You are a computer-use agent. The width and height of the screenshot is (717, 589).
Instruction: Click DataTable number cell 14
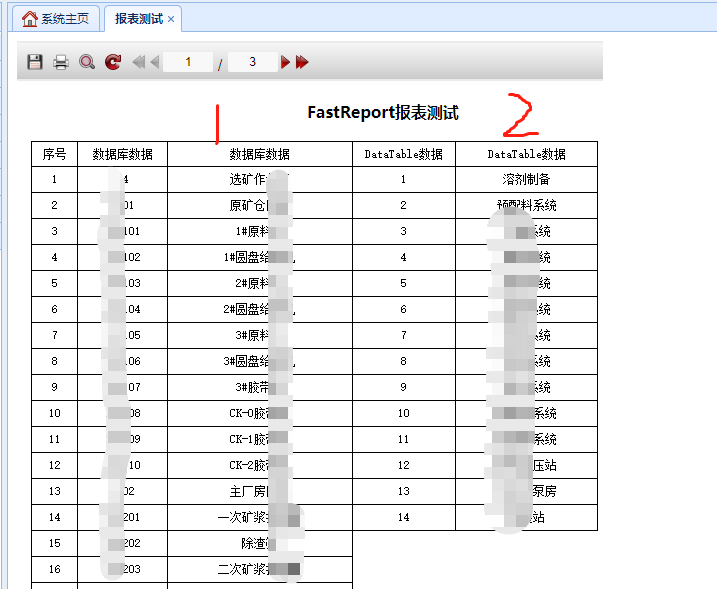pos(404,517)
